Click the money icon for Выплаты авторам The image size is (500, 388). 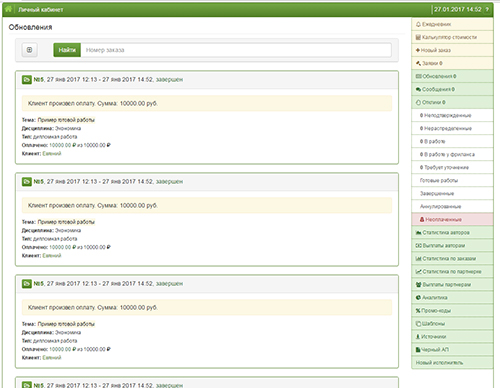419,246
